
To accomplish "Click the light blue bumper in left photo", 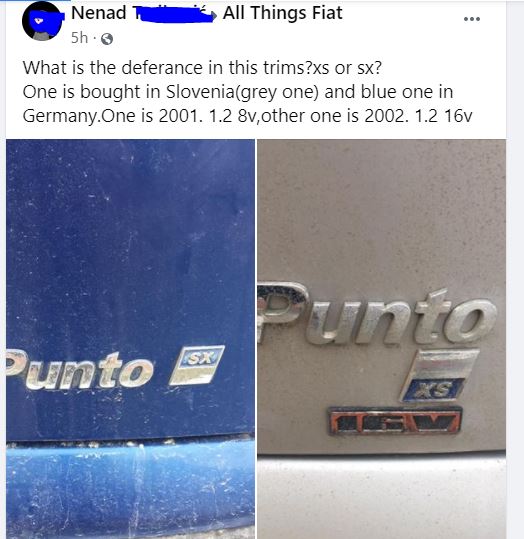I will click(x=130, y=490).
